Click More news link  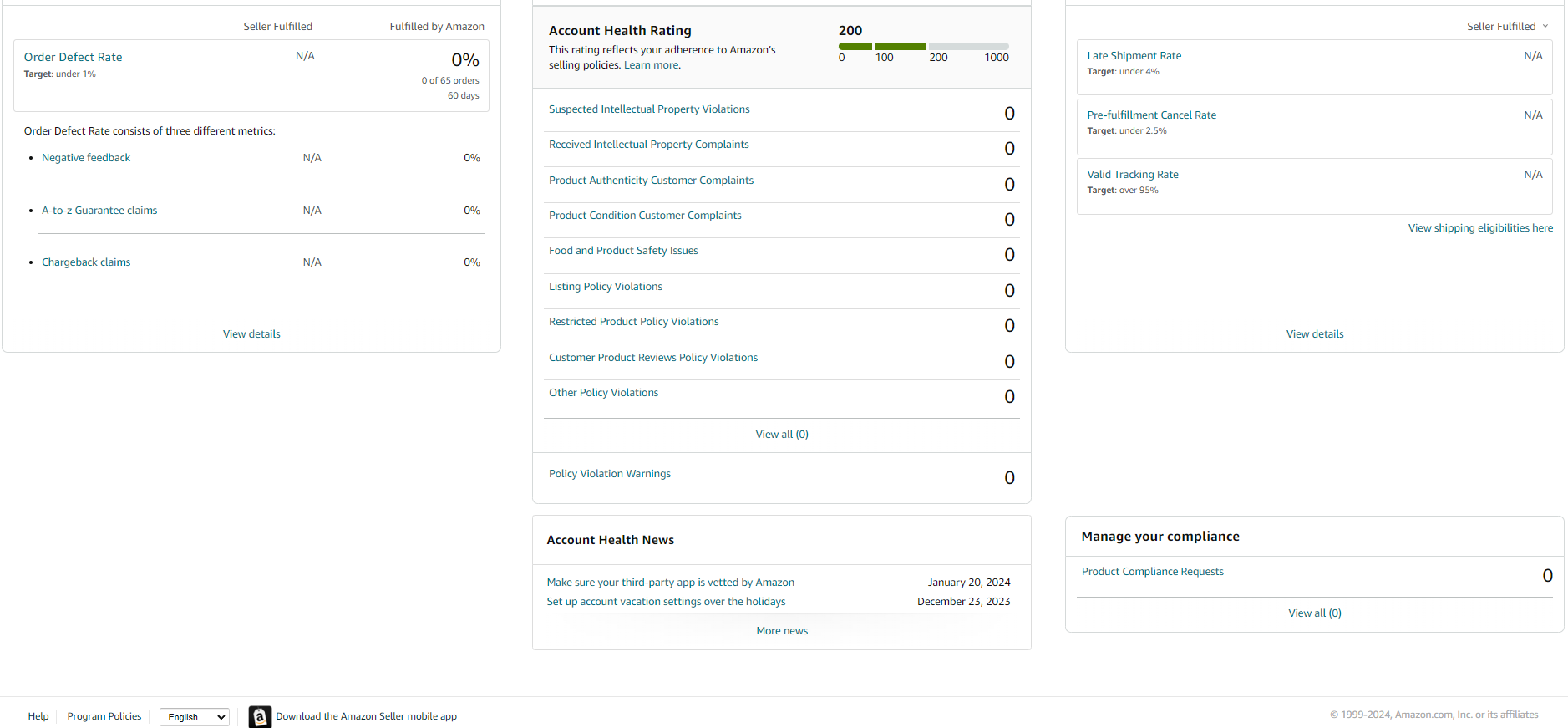[782, 631]
